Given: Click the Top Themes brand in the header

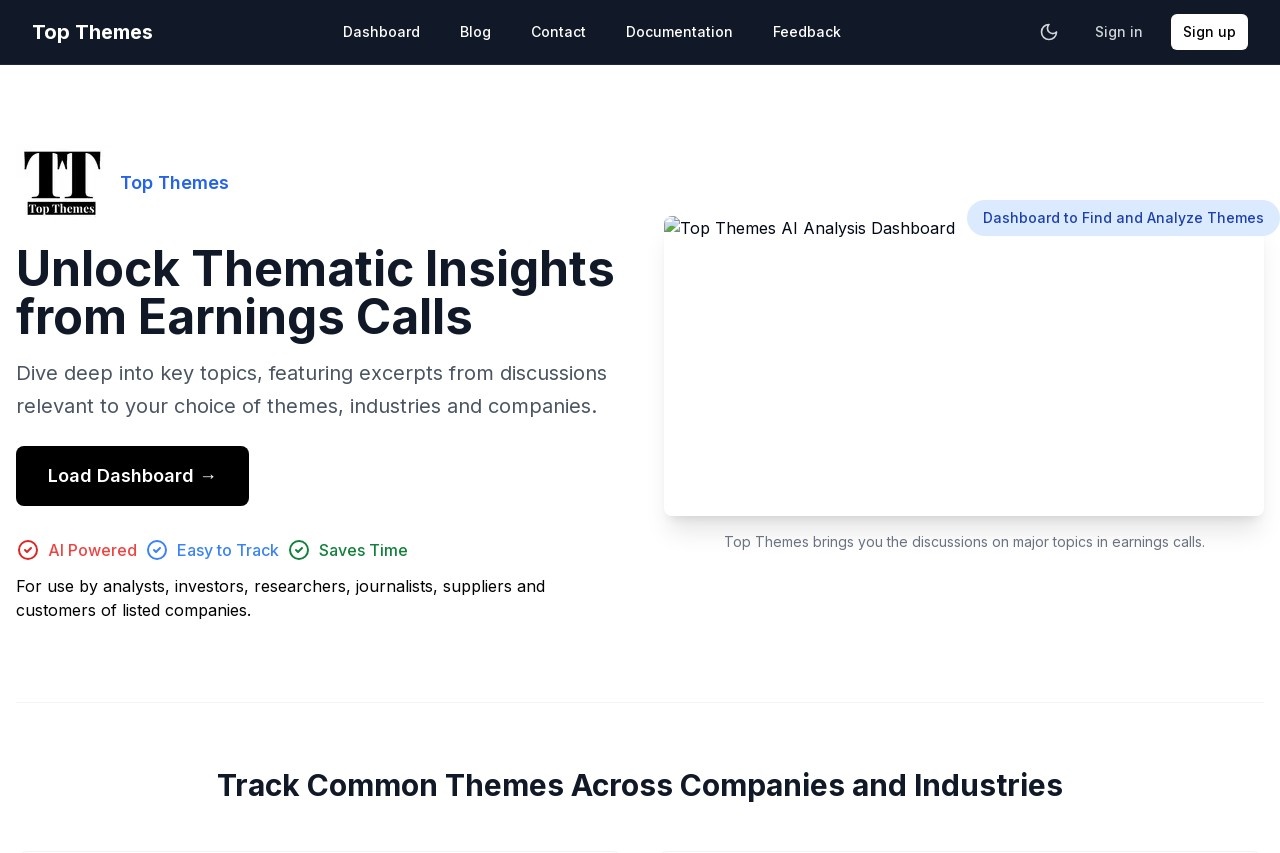Looking at the screenshot, I should pos(92,32).
